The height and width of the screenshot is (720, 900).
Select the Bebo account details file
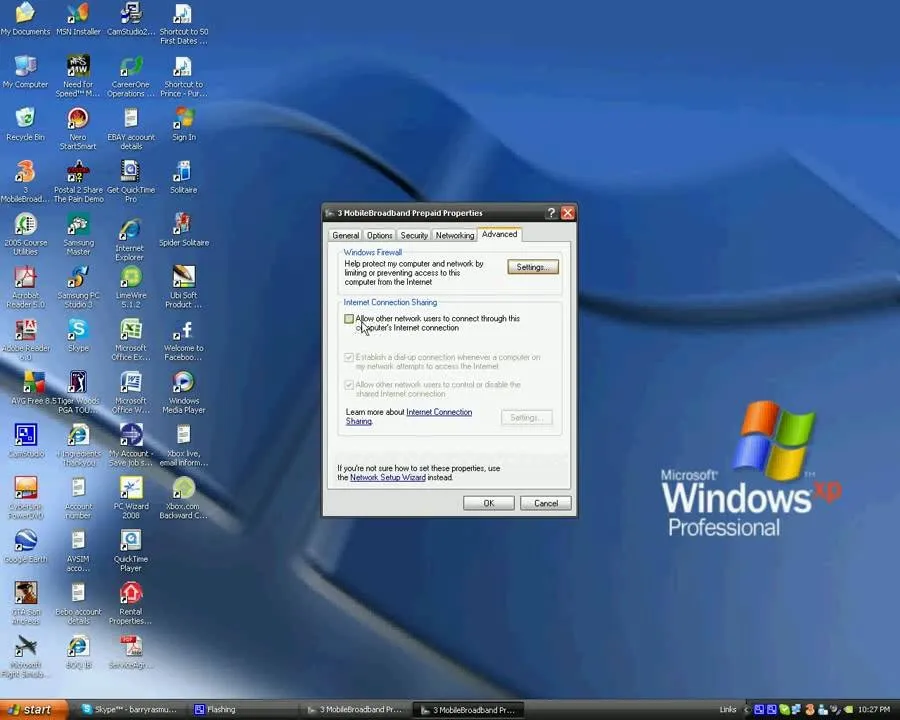coord(78,604)
